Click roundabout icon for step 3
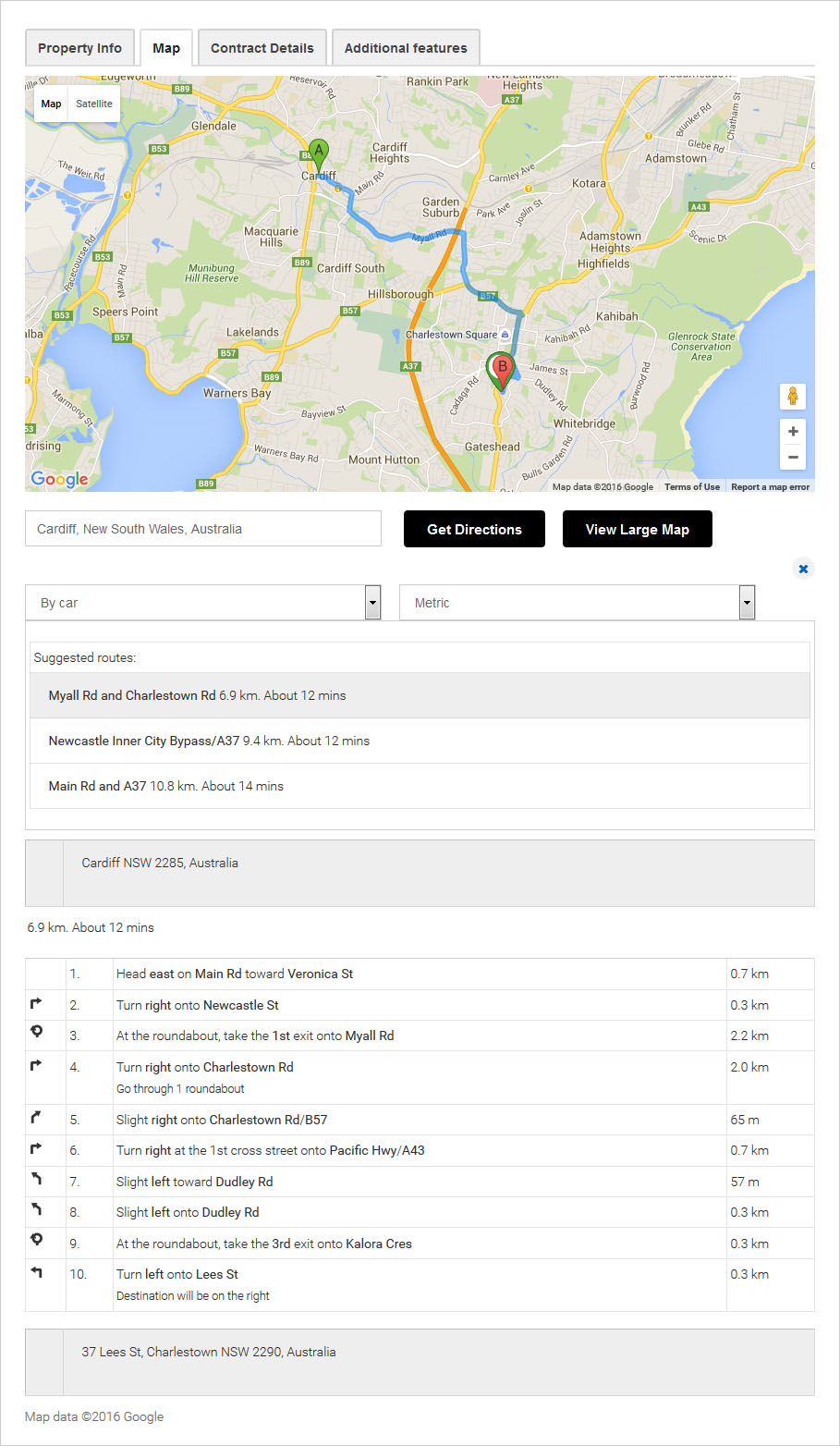 coord(36,1033)
